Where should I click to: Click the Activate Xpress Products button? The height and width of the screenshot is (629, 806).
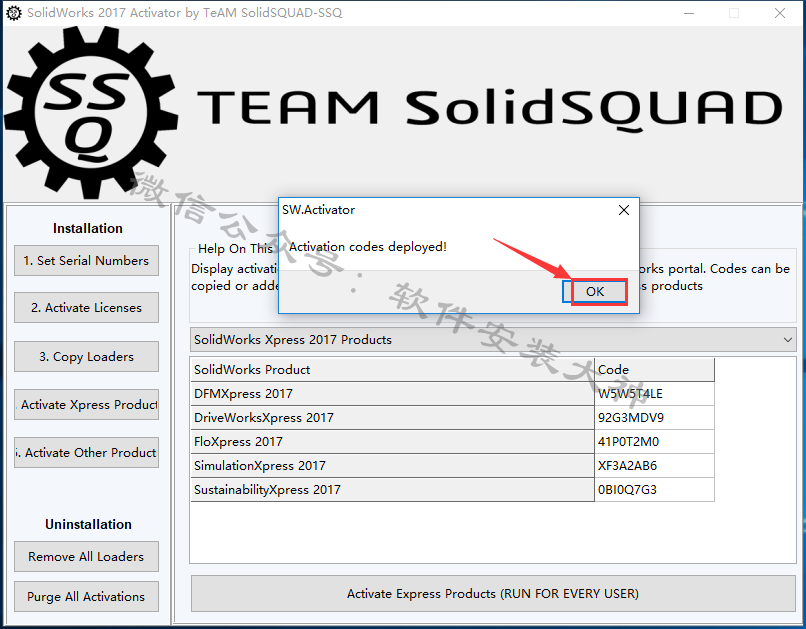tap(86, 405)
